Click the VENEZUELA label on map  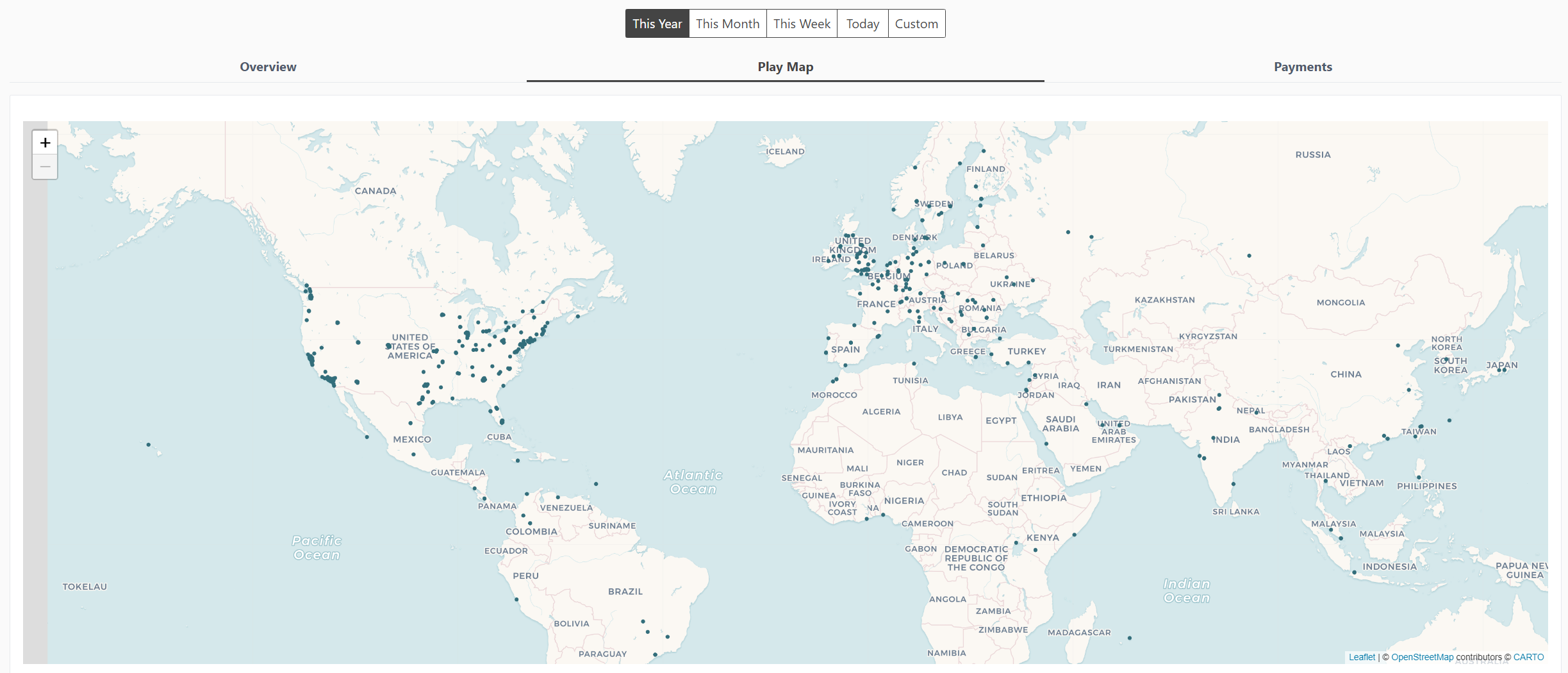point(566,508)
